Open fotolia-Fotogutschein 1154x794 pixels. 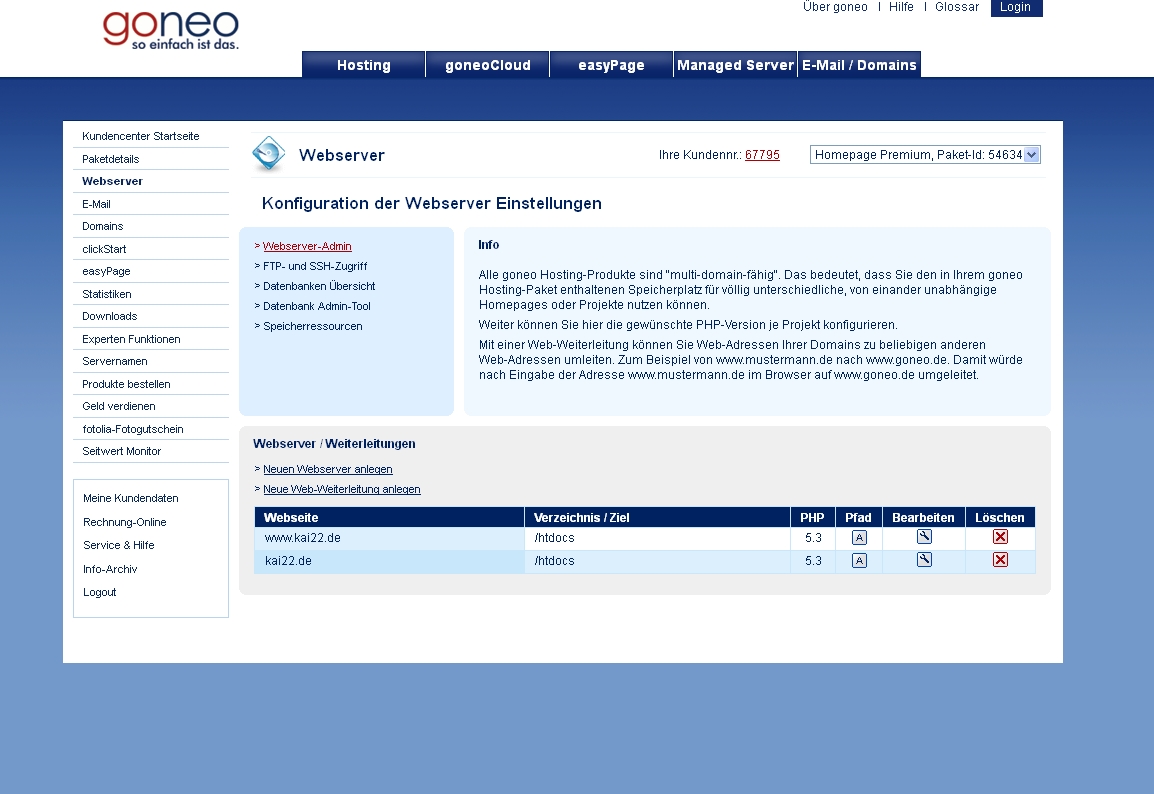pos(132,428)
